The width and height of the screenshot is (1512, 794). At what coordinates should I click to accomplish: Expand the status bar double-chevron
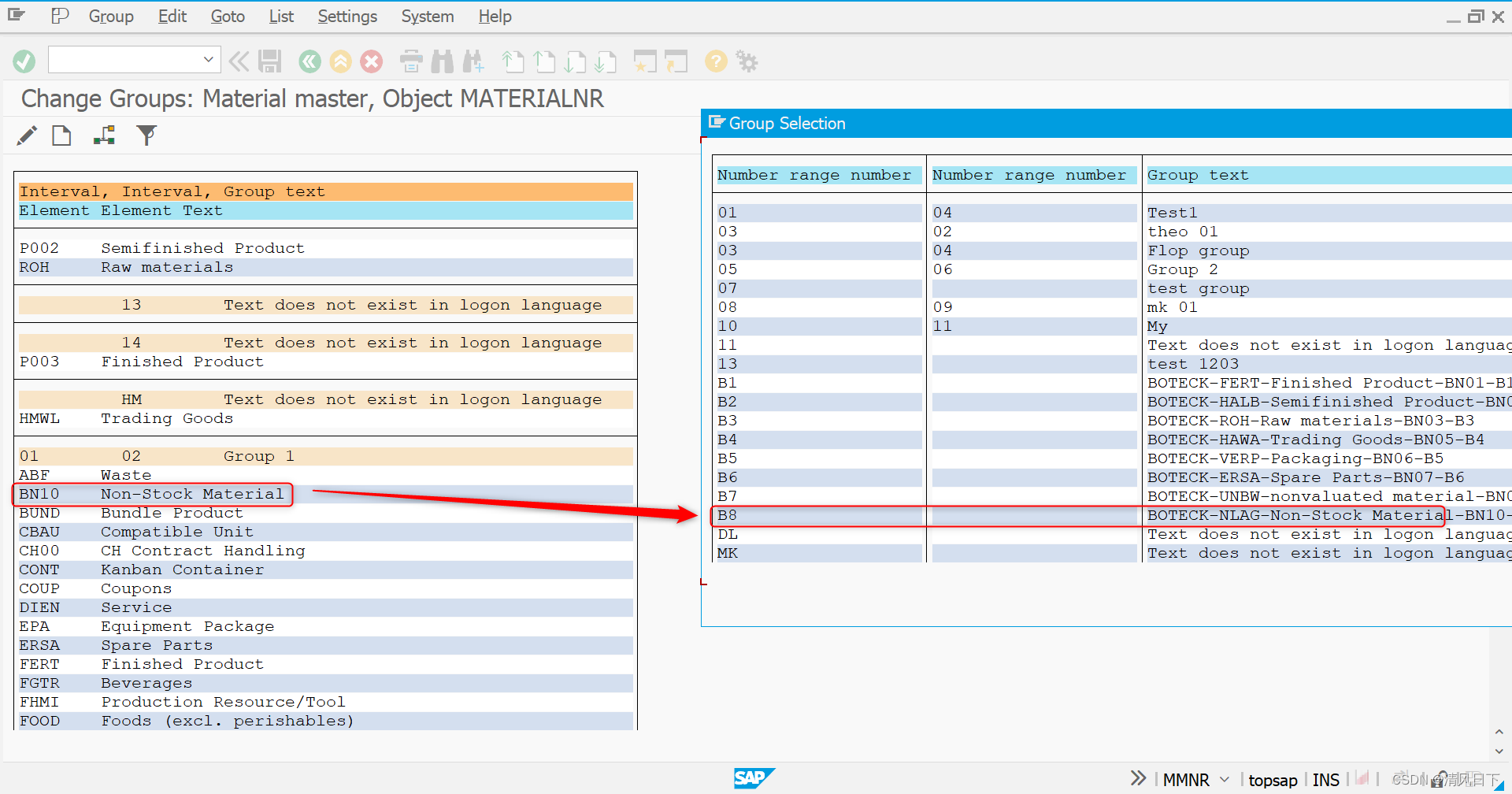click(1138, 778)
